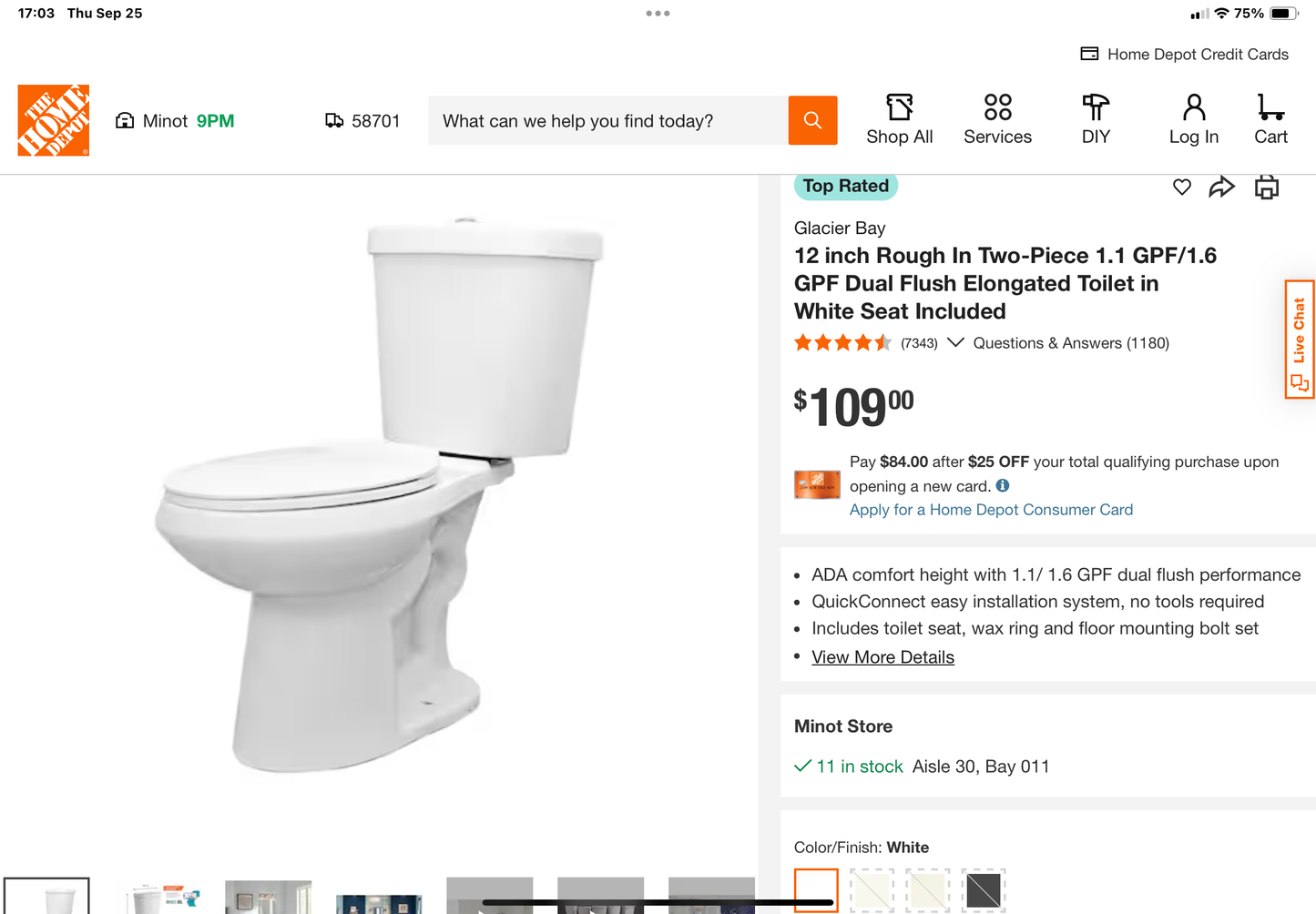
Task: Open the Live Chat tab
Action: pos(1300,339)
